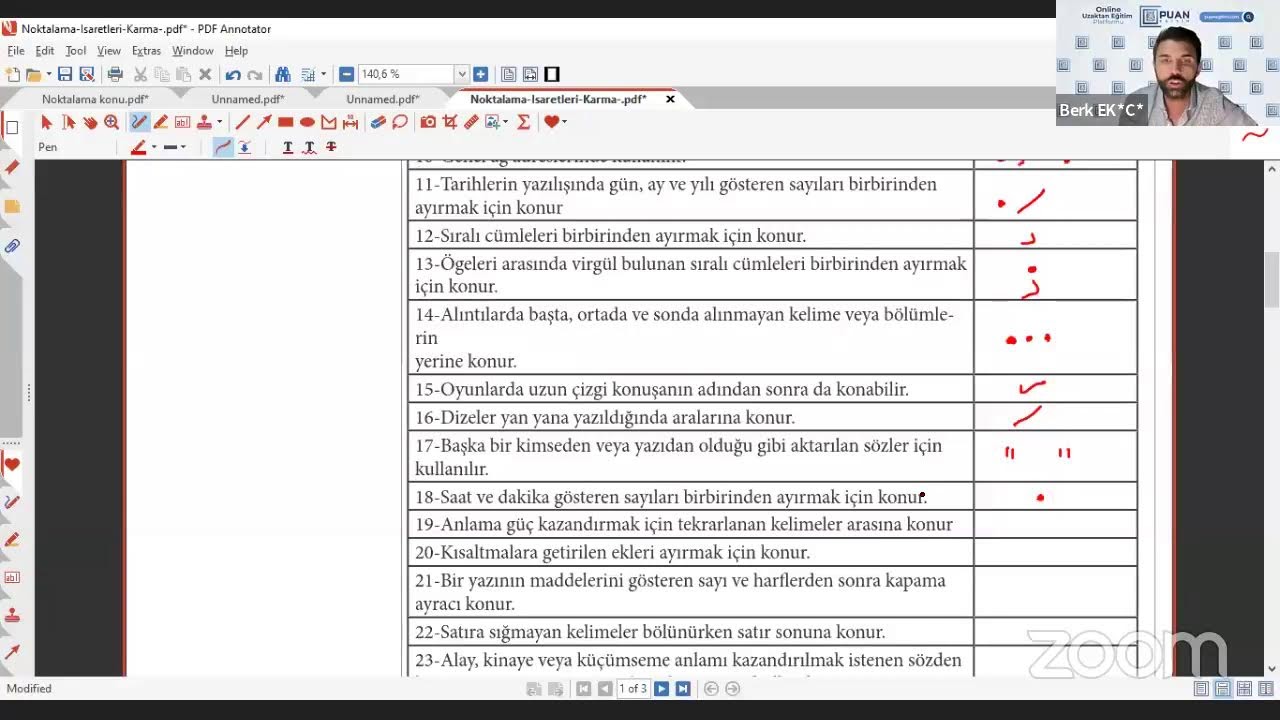
Task: Select the Crop tool
Action: point(450,122)
